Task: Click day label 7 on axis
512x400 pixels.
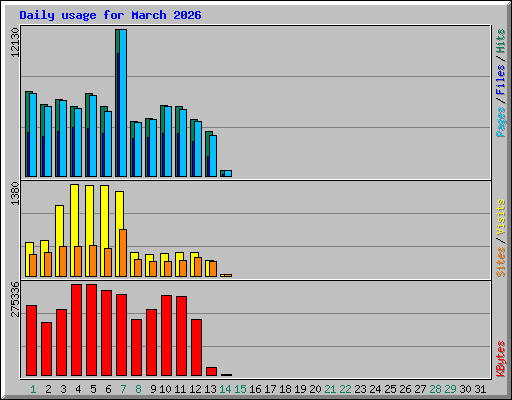Action: click(123, 389)
